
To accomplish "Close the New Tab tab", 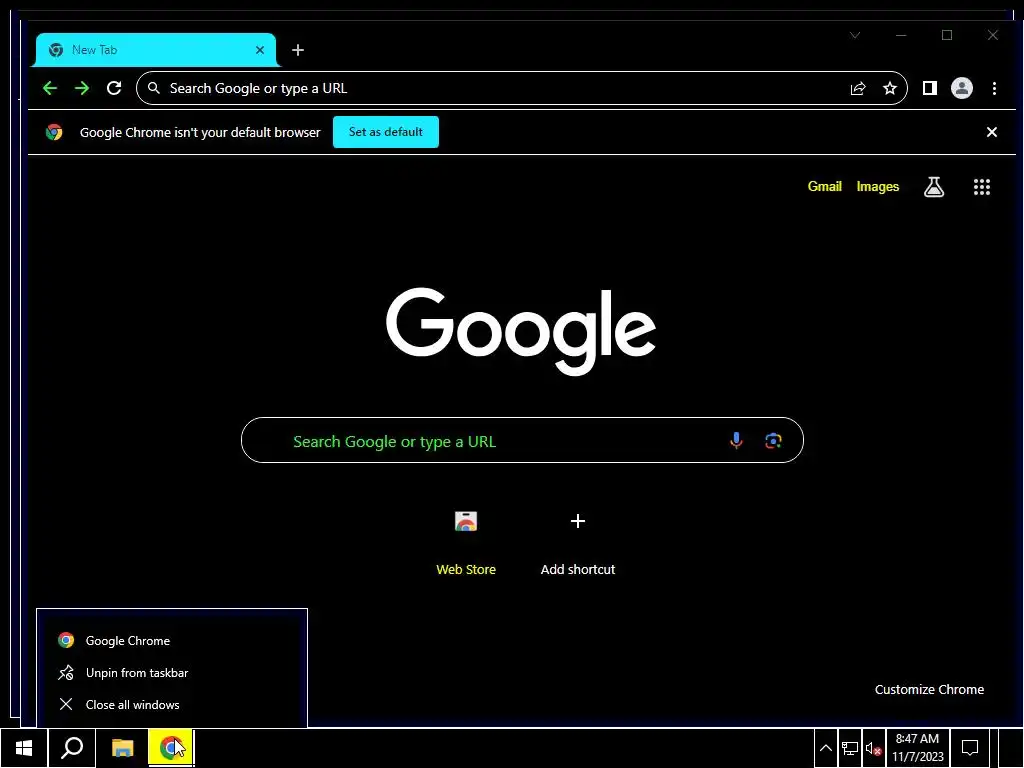I will [x=260, y=50].
